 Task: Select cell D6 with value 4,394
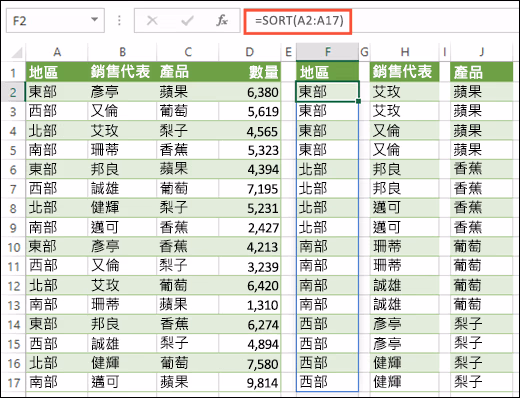coord(250,169)
